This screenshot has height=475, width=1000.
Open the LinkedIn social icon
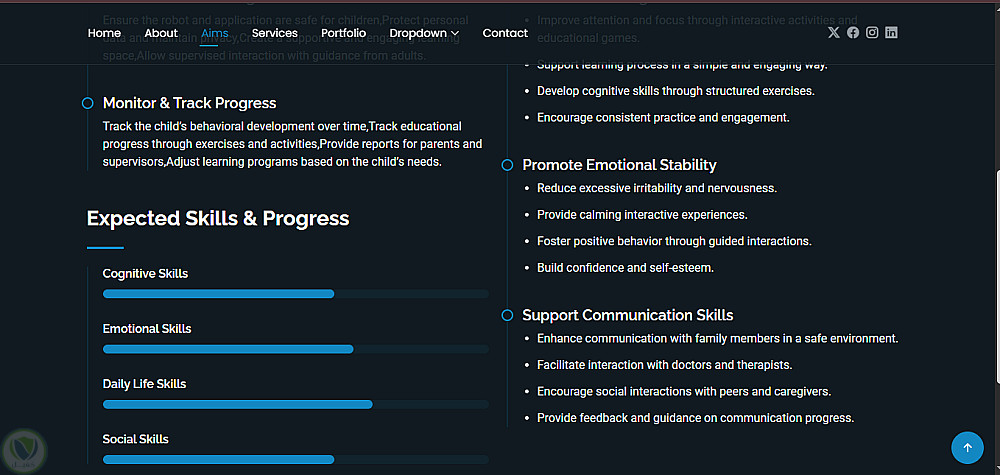(x=891, y=33)
